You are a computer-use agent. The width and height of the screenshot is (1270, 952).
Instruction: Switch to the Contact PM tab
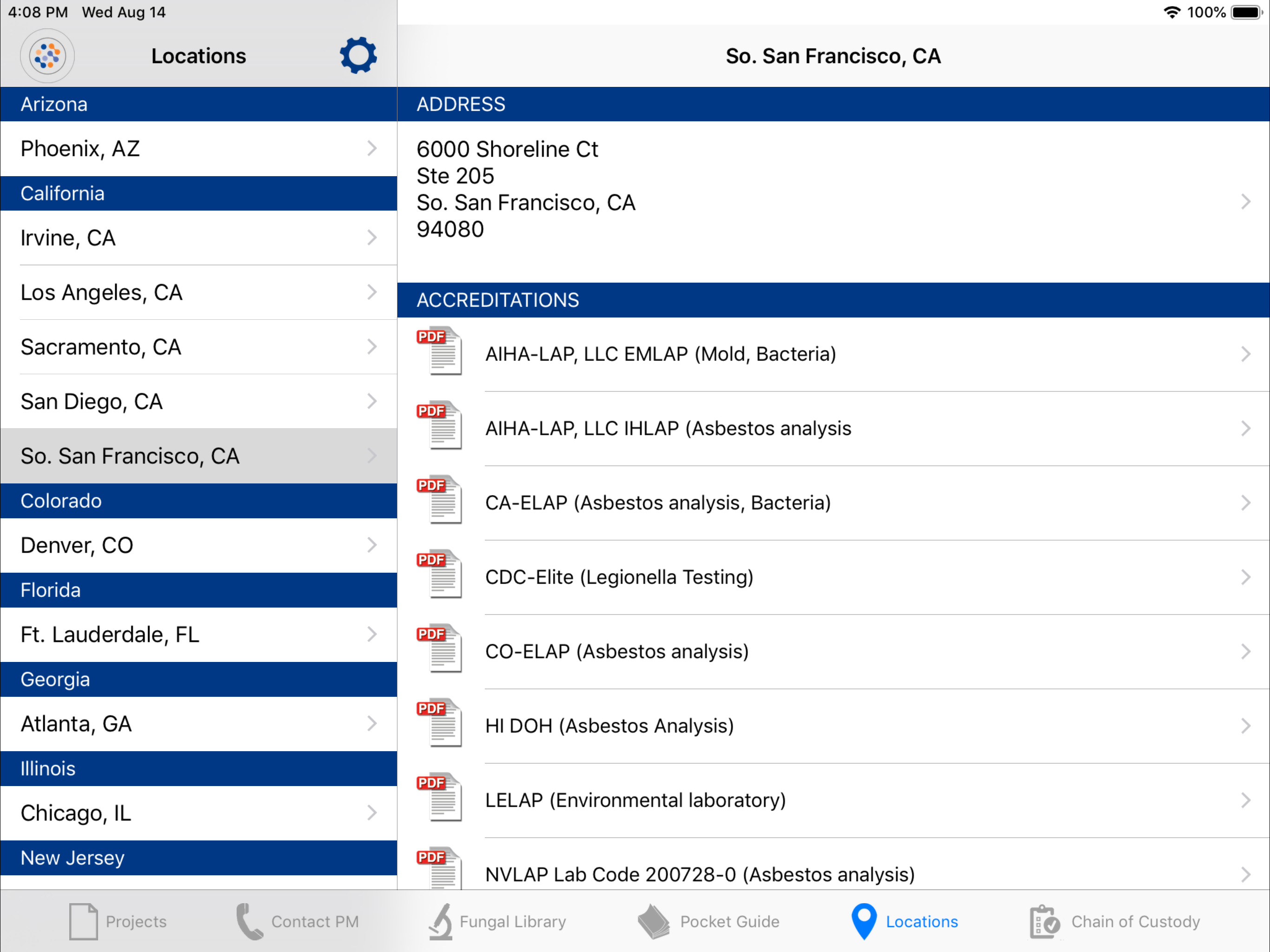pyautogui.click(x=298, y=922)
